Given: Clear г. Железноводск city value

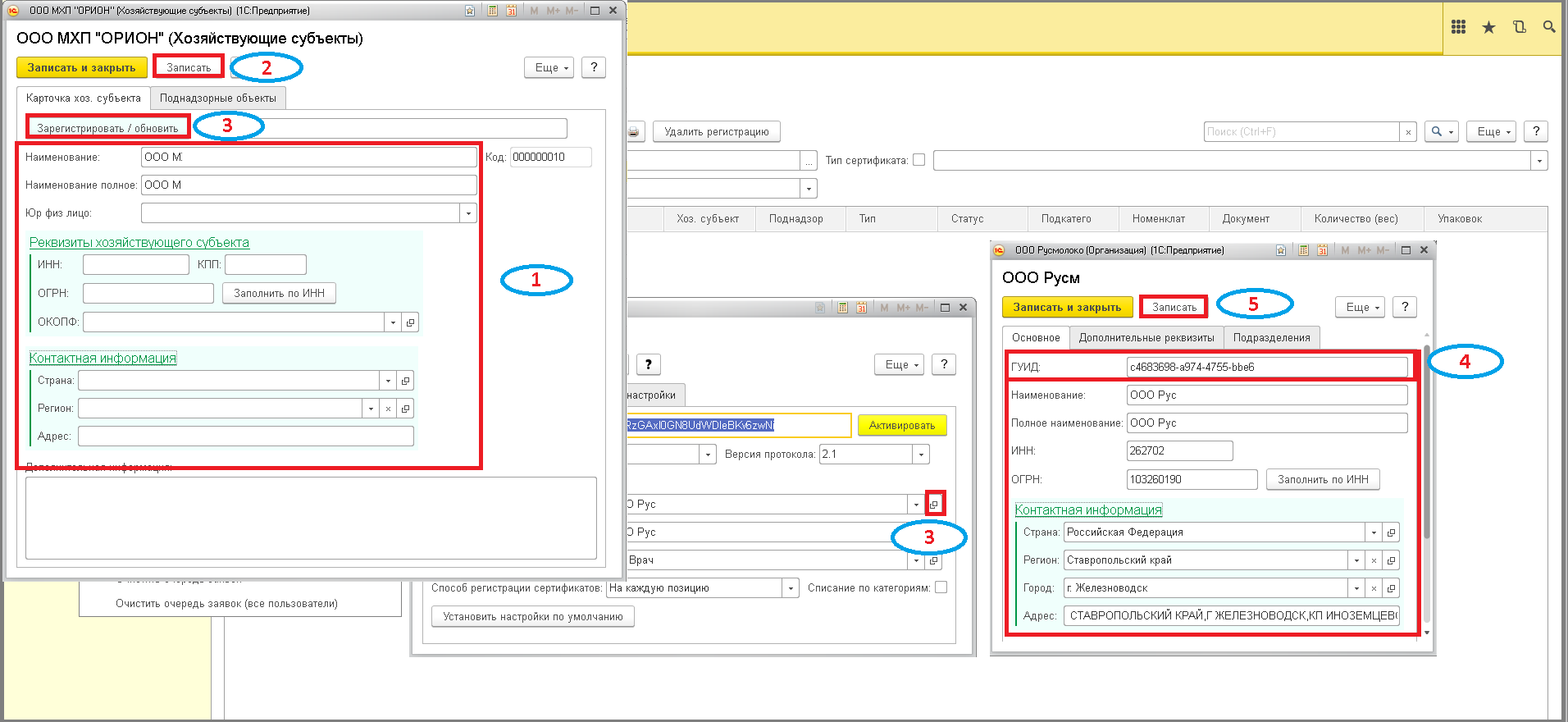Looking at the screenshot, I should (x=1374, y=588).
